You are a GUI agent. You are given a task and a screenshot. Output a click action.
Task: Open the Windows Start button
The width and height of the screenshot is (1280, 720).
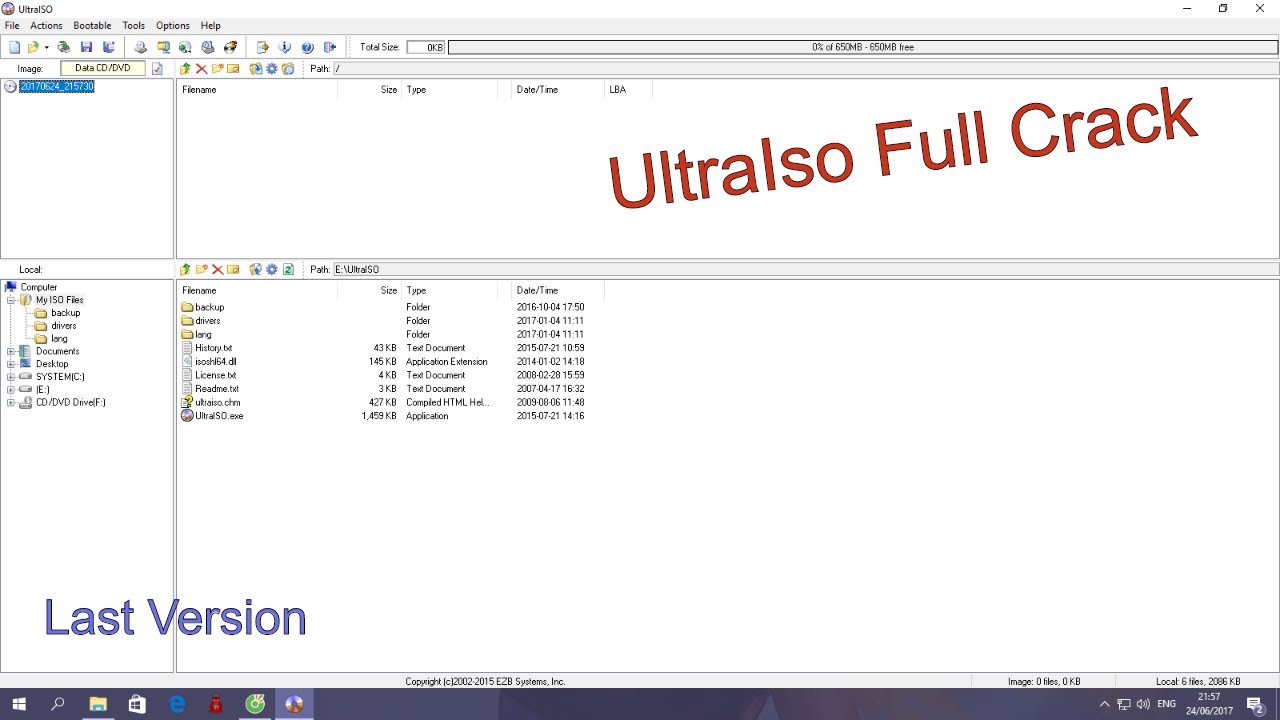[19, 704]
